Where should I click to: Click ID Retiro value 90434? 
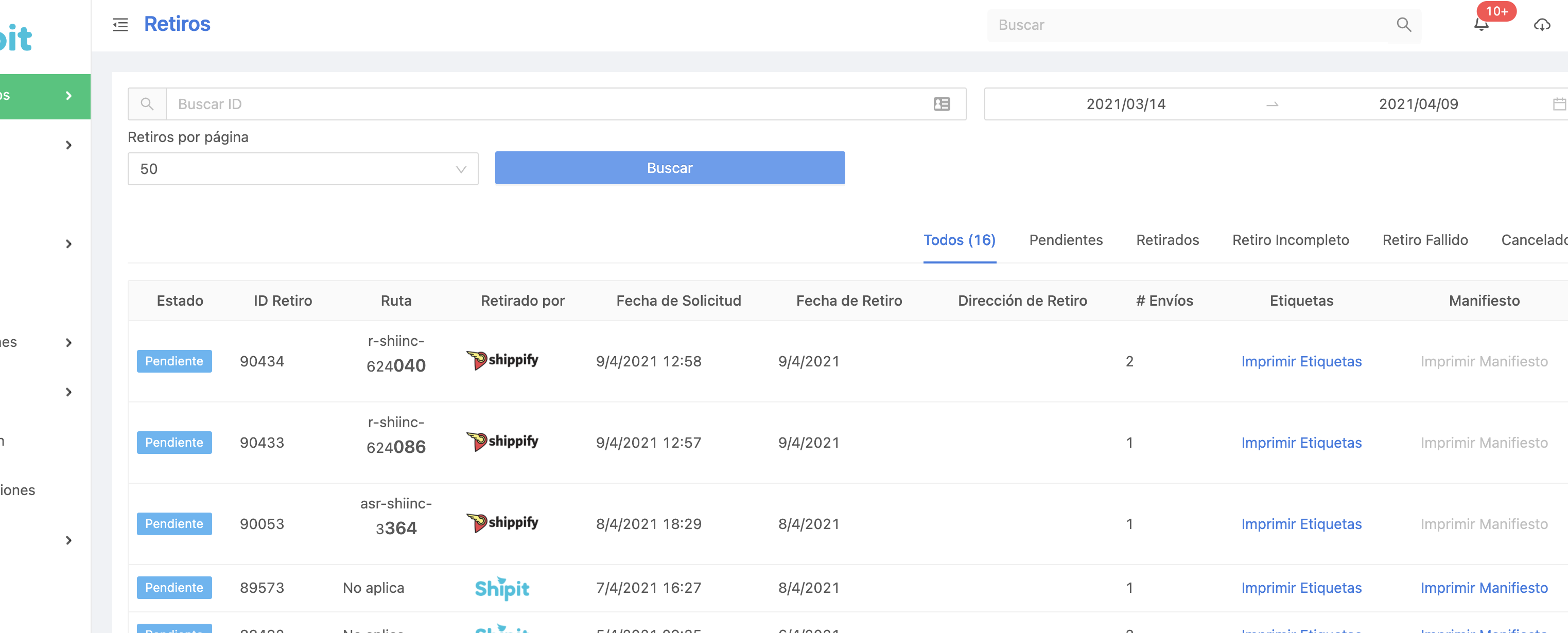(262, 362)
